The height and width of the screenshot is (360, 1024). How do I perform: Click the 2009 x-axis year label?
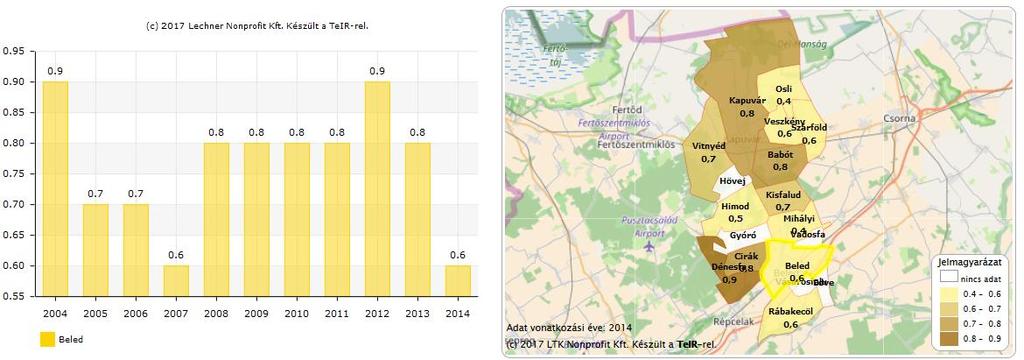click(x=257, y=314)
